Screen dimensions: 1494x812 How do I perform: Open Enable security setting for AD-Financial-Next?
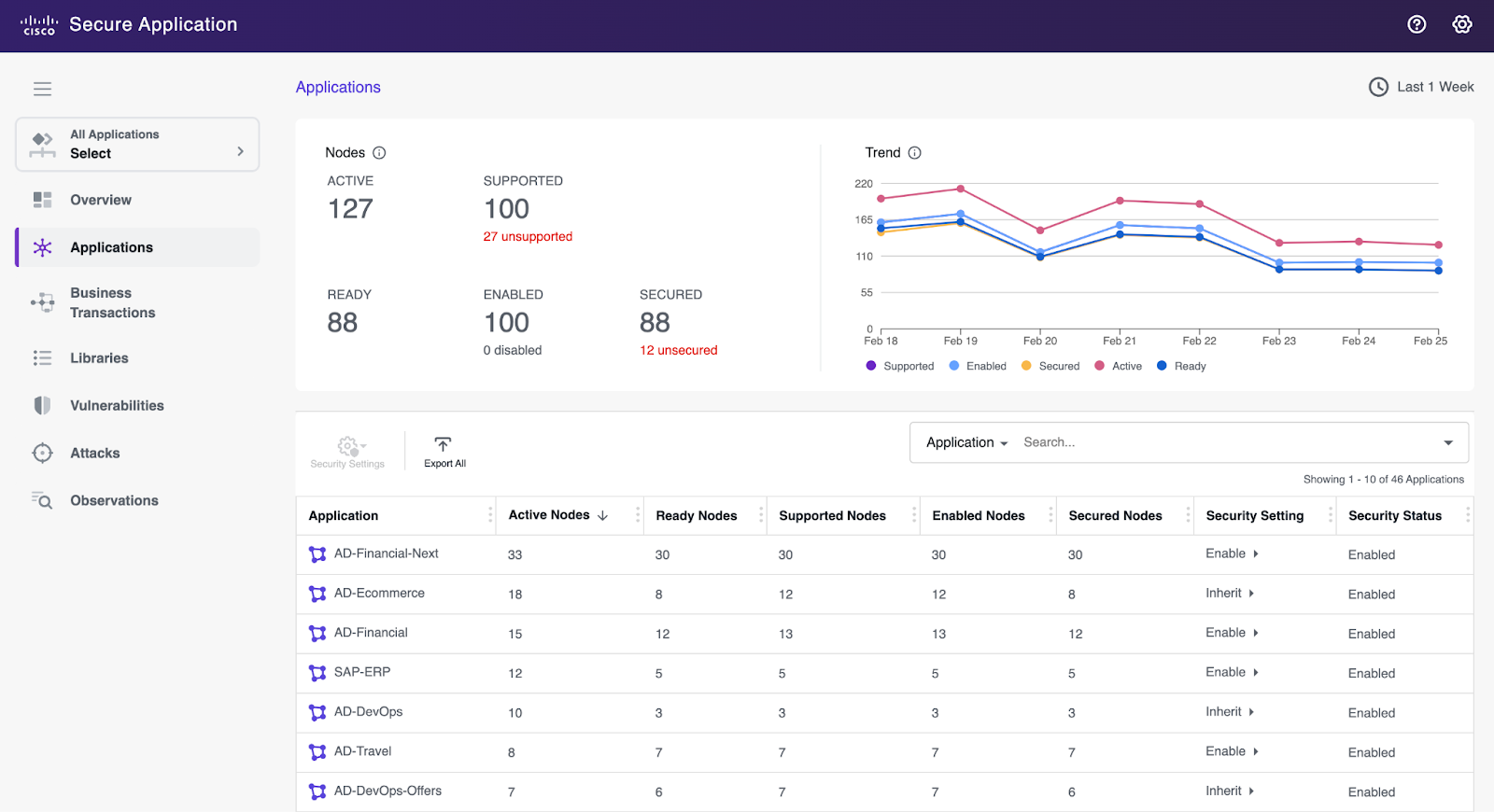click(x=1232, y=553)
